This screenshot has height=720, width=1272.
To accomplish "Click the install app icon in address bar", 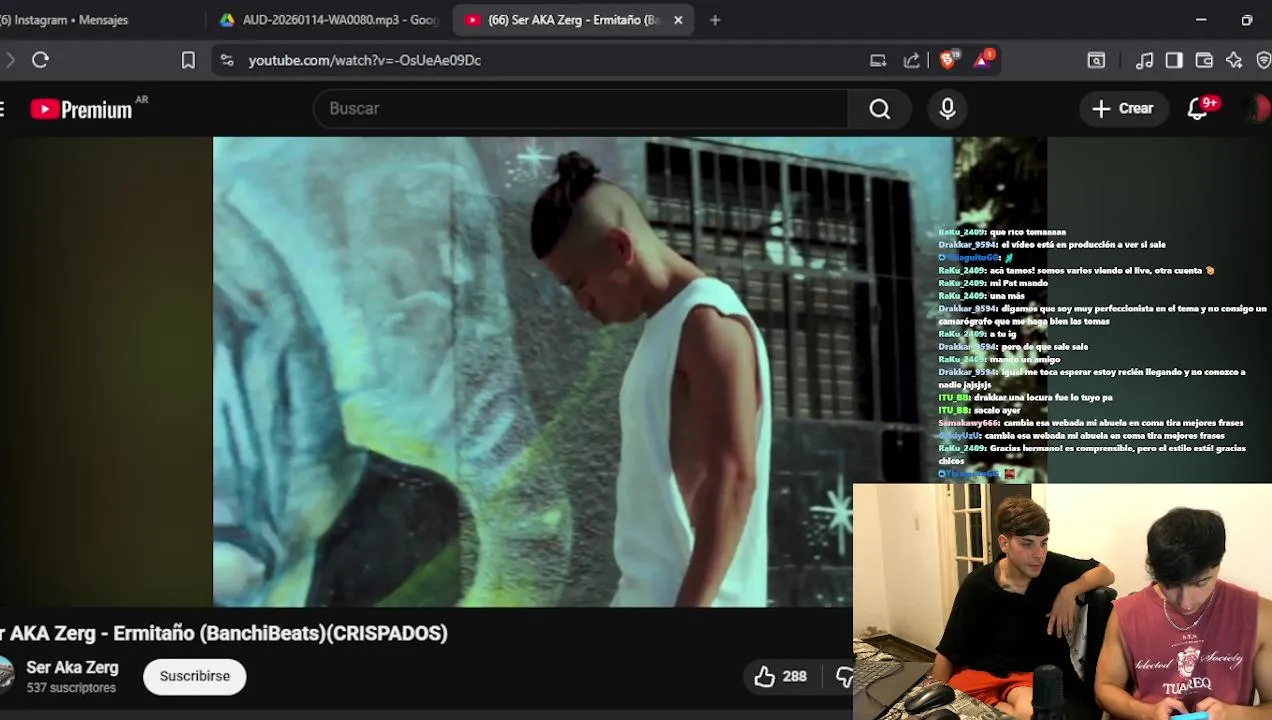I will (878, 60).
